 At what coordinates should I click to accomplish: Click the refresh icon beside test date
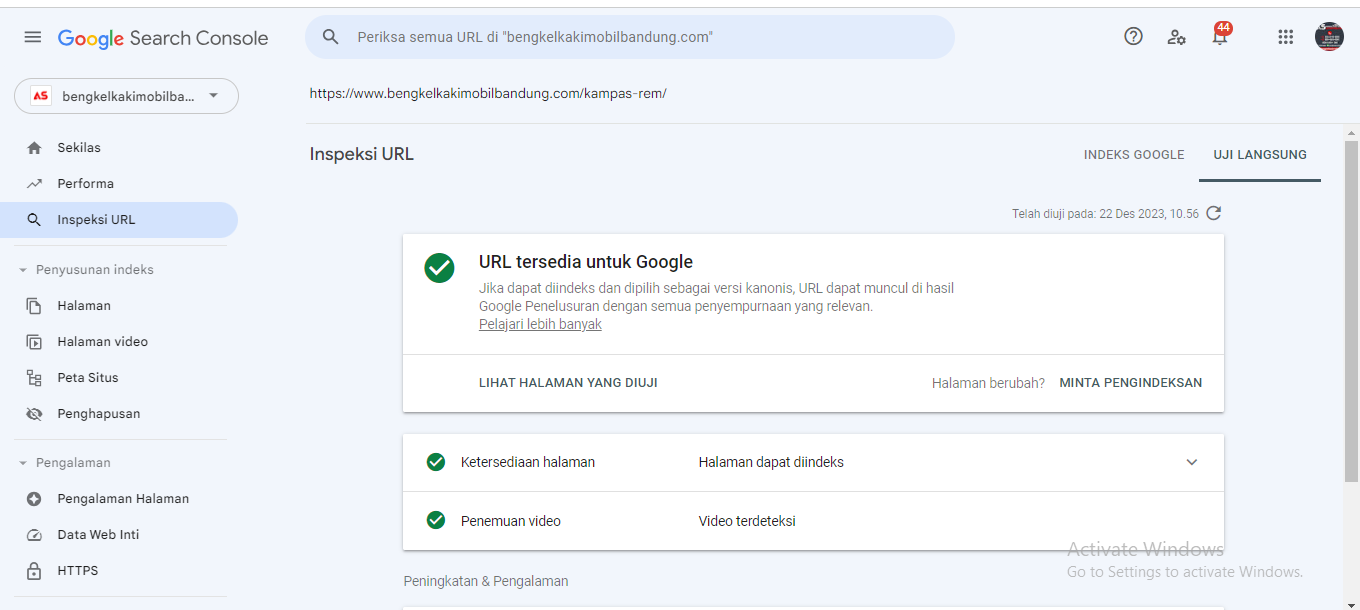[x=1213, y=213]
